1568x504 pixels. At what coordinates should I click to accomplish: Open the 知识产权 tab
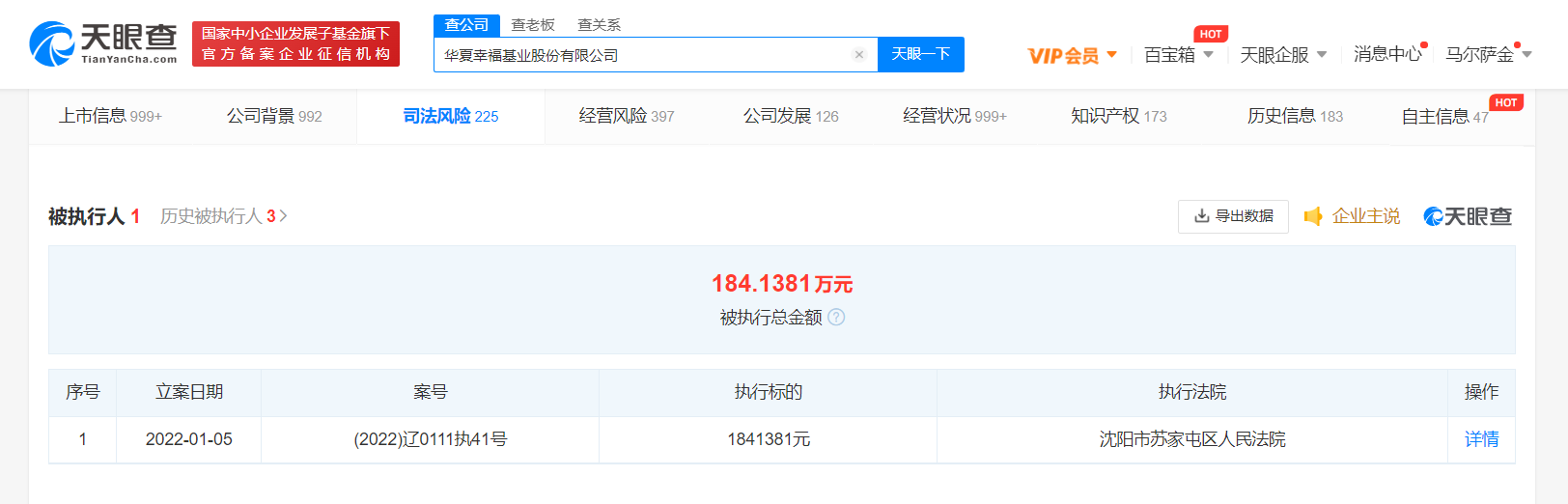1119,116
